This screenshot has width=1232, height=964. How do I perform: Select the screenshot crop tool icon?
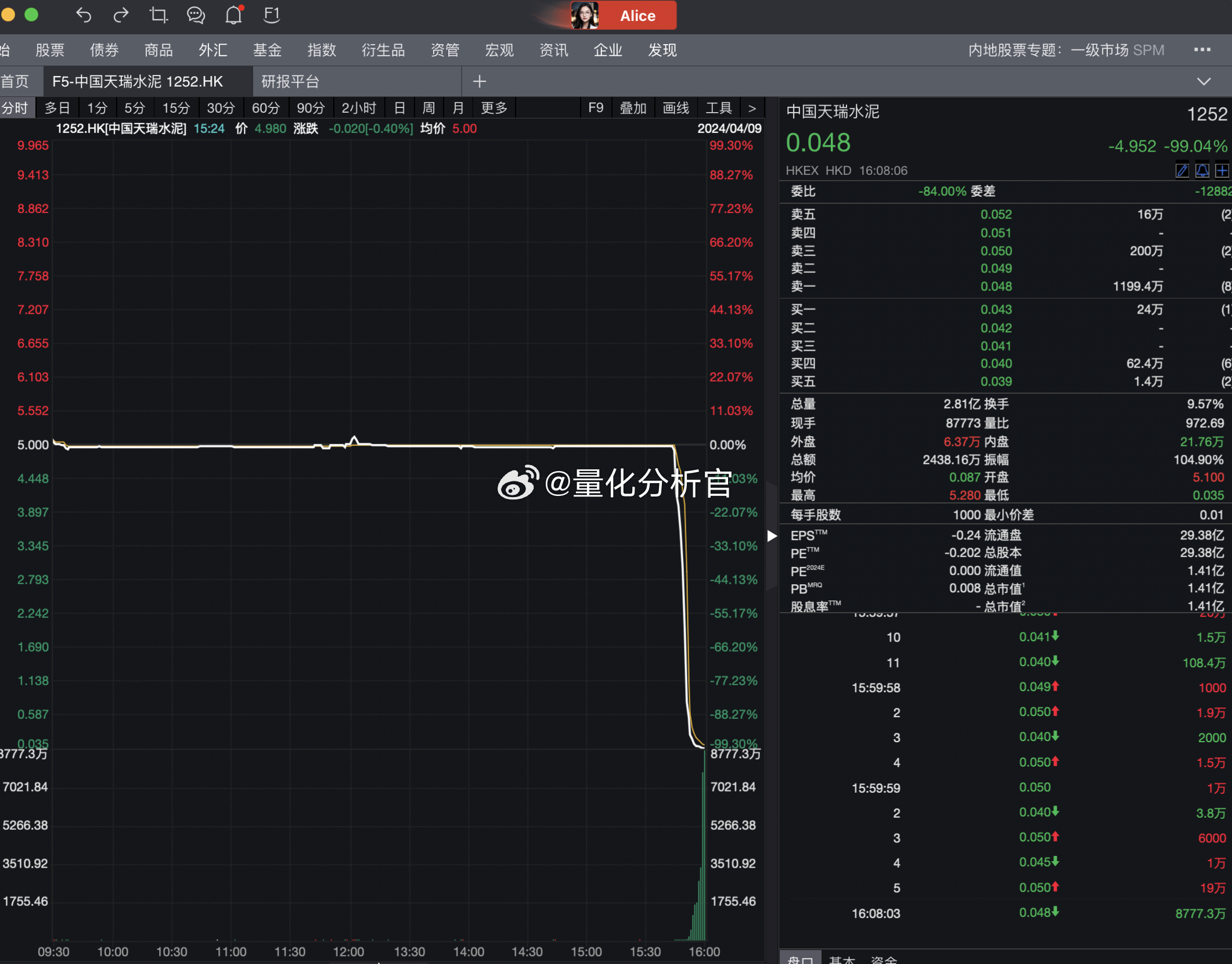click(x=158, y=15)
